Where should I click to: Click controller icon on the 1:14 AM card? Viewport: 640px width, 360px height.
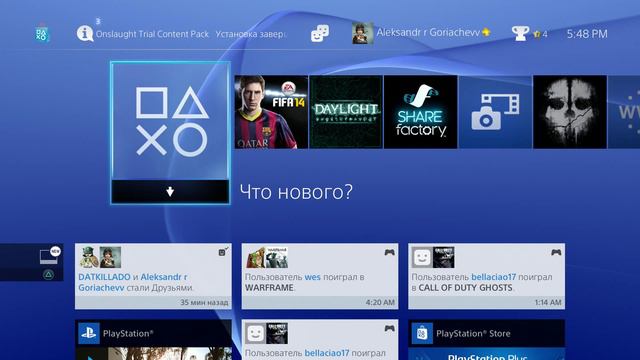pyautogui.click(x=556, y=253)
